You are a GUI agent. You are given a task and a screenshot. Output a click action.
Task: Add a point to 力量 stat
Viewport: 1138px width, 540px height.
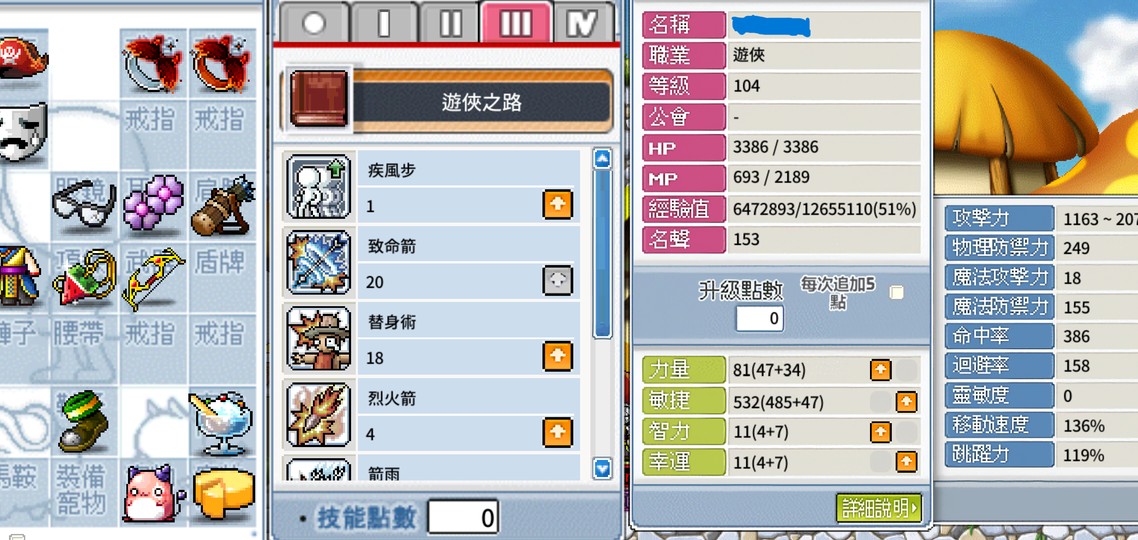pos(880,371)
